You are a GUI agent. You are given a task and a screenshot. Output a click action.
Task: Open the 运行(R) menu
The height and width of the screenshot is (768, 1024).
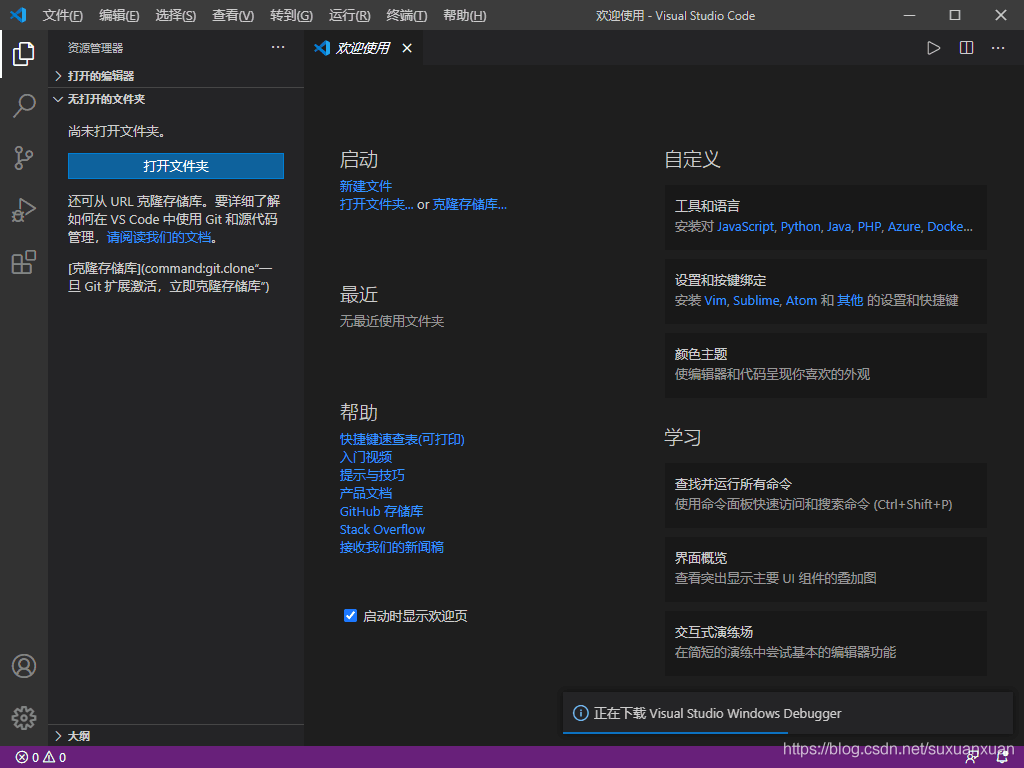pos(349,16)
